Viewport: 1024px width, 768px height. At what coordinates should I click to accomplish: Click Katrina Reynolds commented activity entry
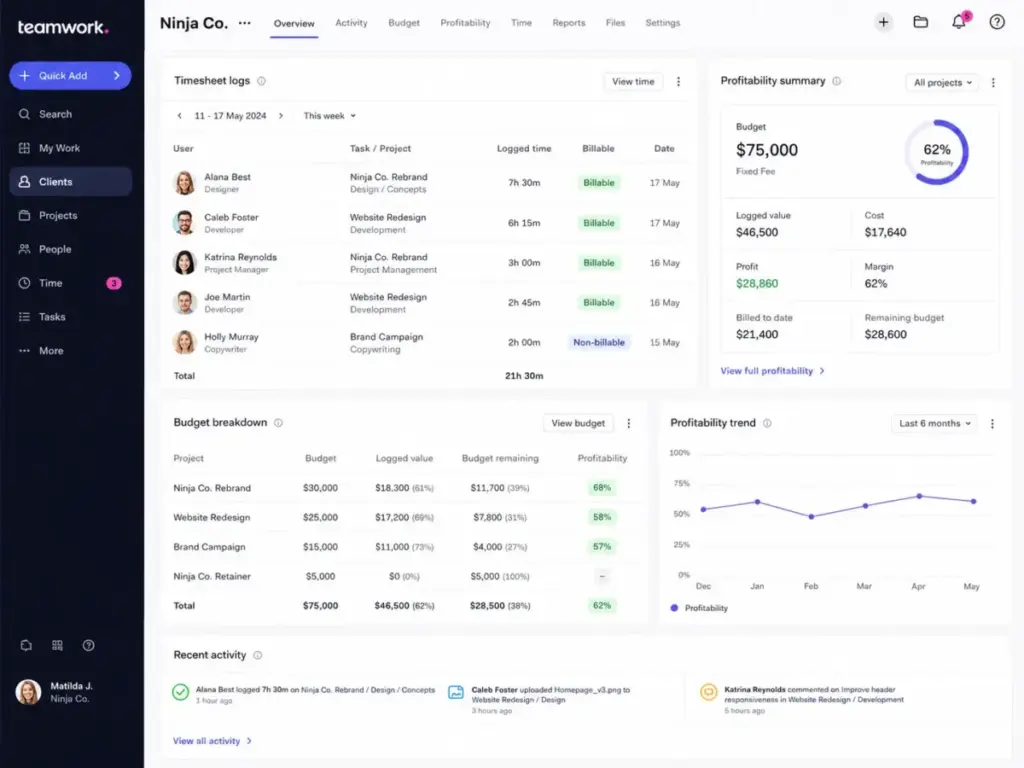click(x=803, y=699)
